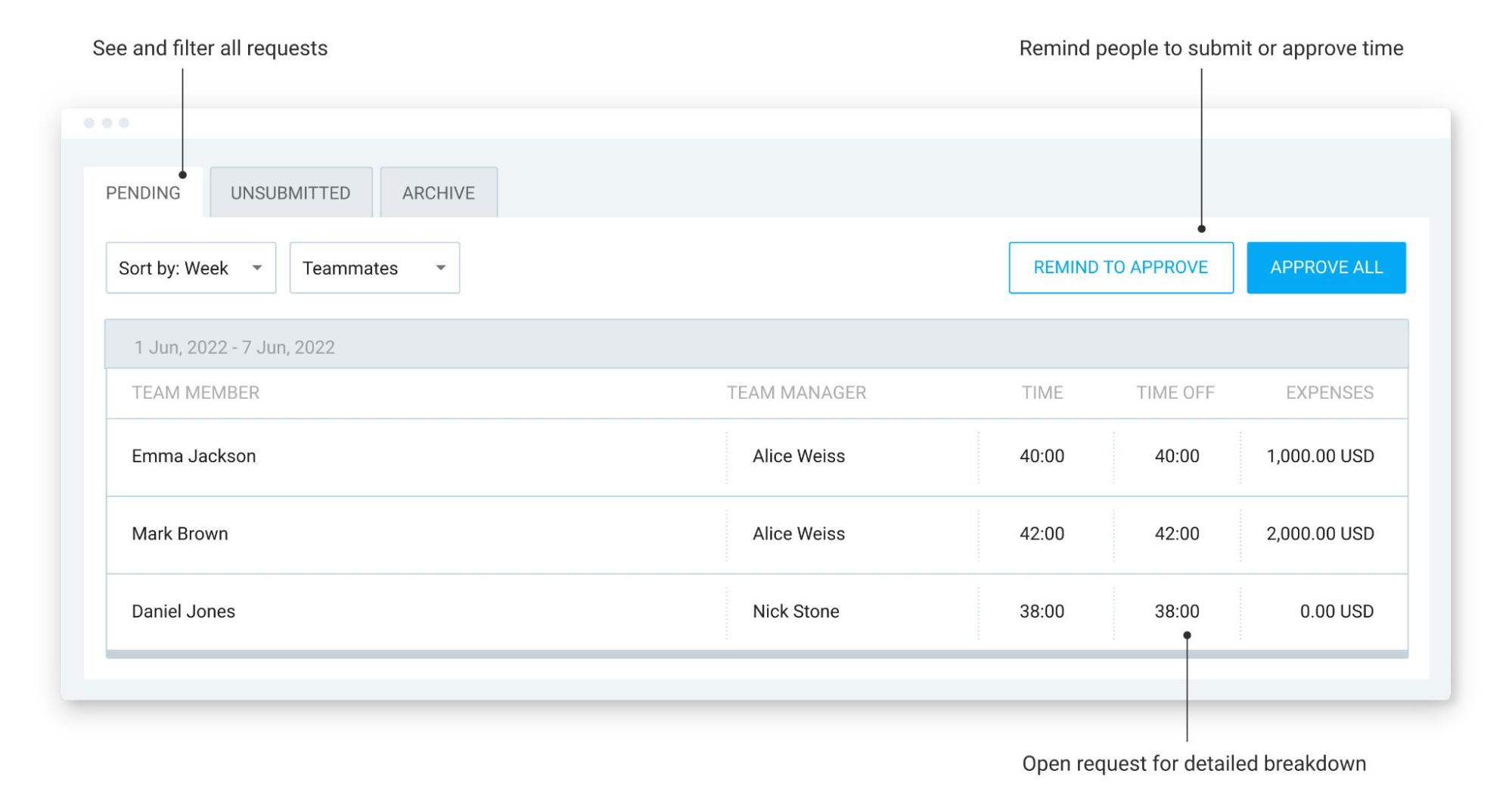Select Nick Stone manager cell
Viewport: 1512px width, 808px height.
coord(796,611)
